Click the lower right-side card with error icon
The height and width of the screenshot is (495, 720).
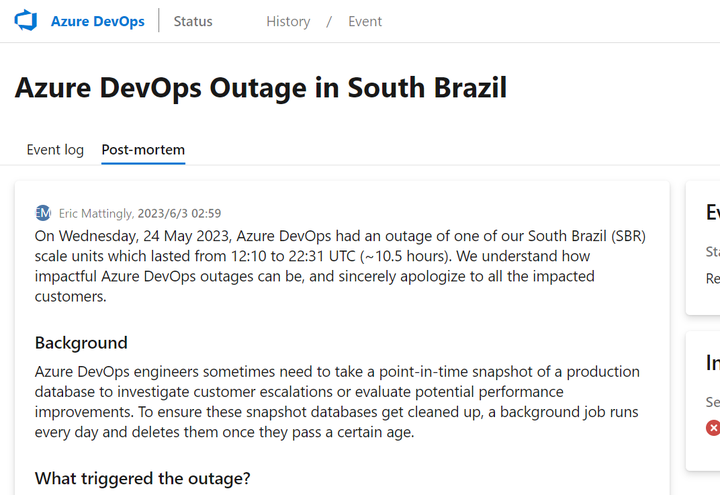[704, 400]
